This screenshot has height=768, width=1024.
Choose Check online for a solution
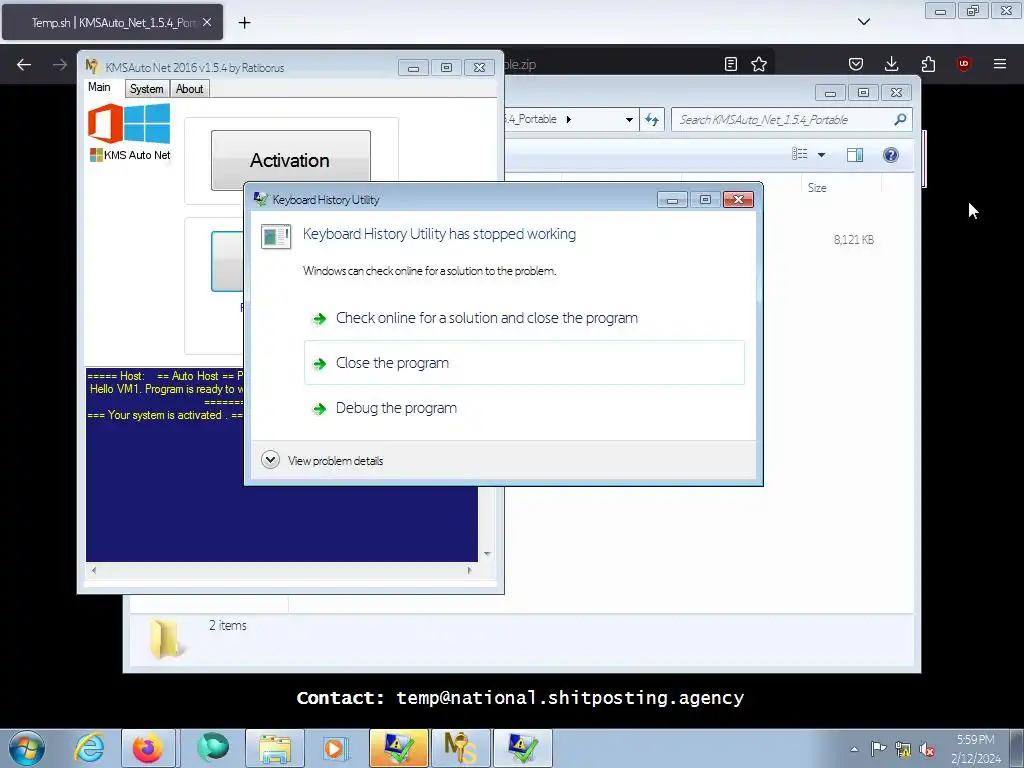[x=486, y=318]
